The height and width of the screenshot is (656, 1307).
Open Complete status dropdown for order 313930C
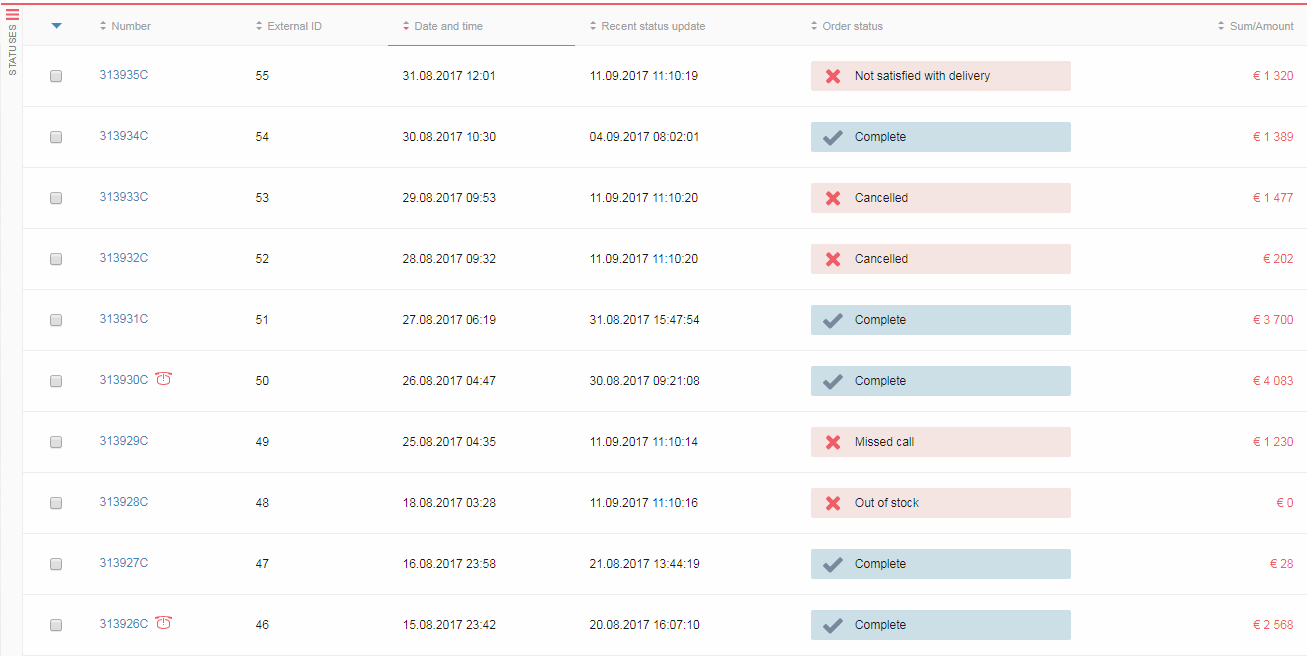click(x=940, y=381)
